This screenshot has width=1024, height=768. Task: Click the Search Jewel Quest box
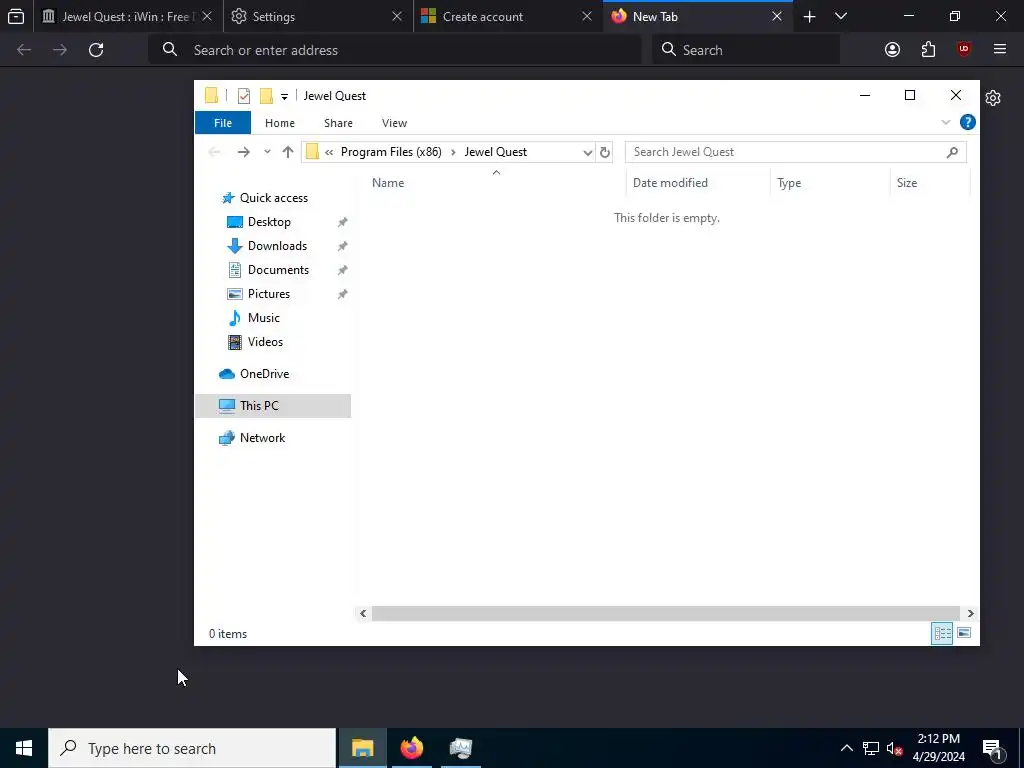pyautogui.click(x=795, y=152)
